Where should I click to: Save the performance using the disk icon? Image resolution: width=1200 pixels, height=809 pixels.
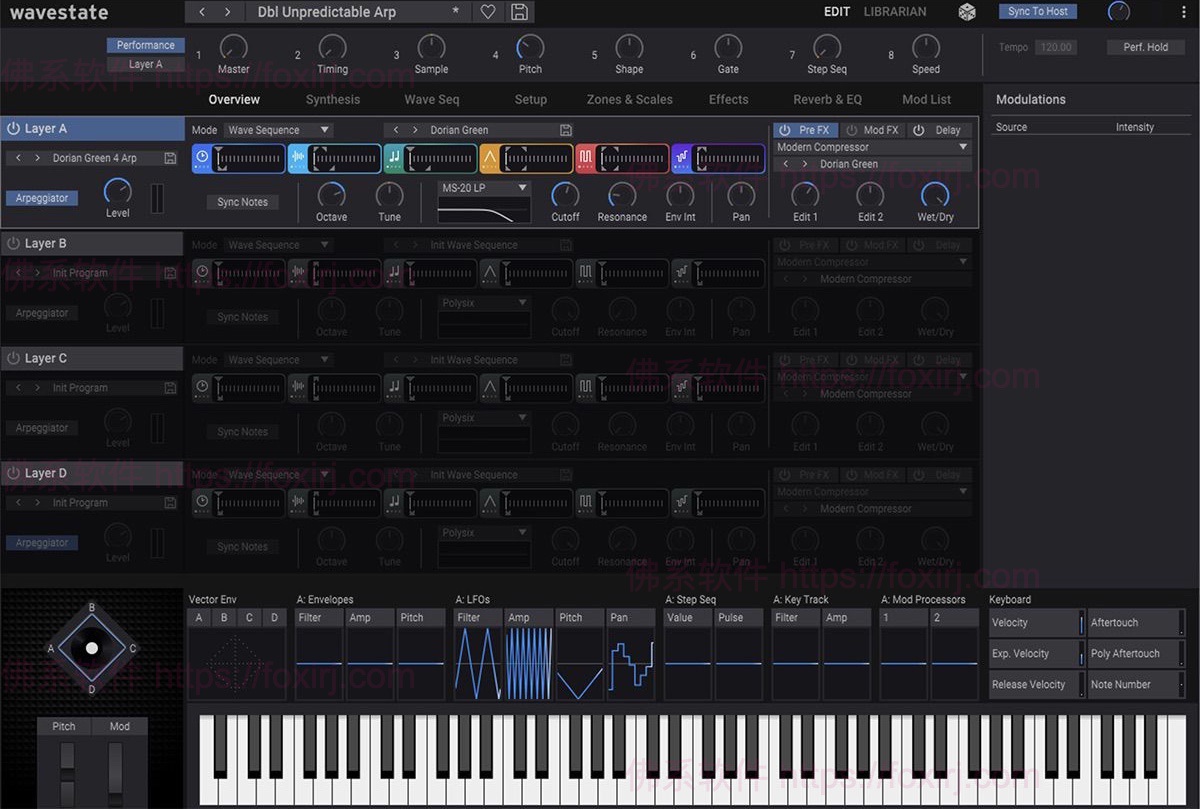coord(518,12)
